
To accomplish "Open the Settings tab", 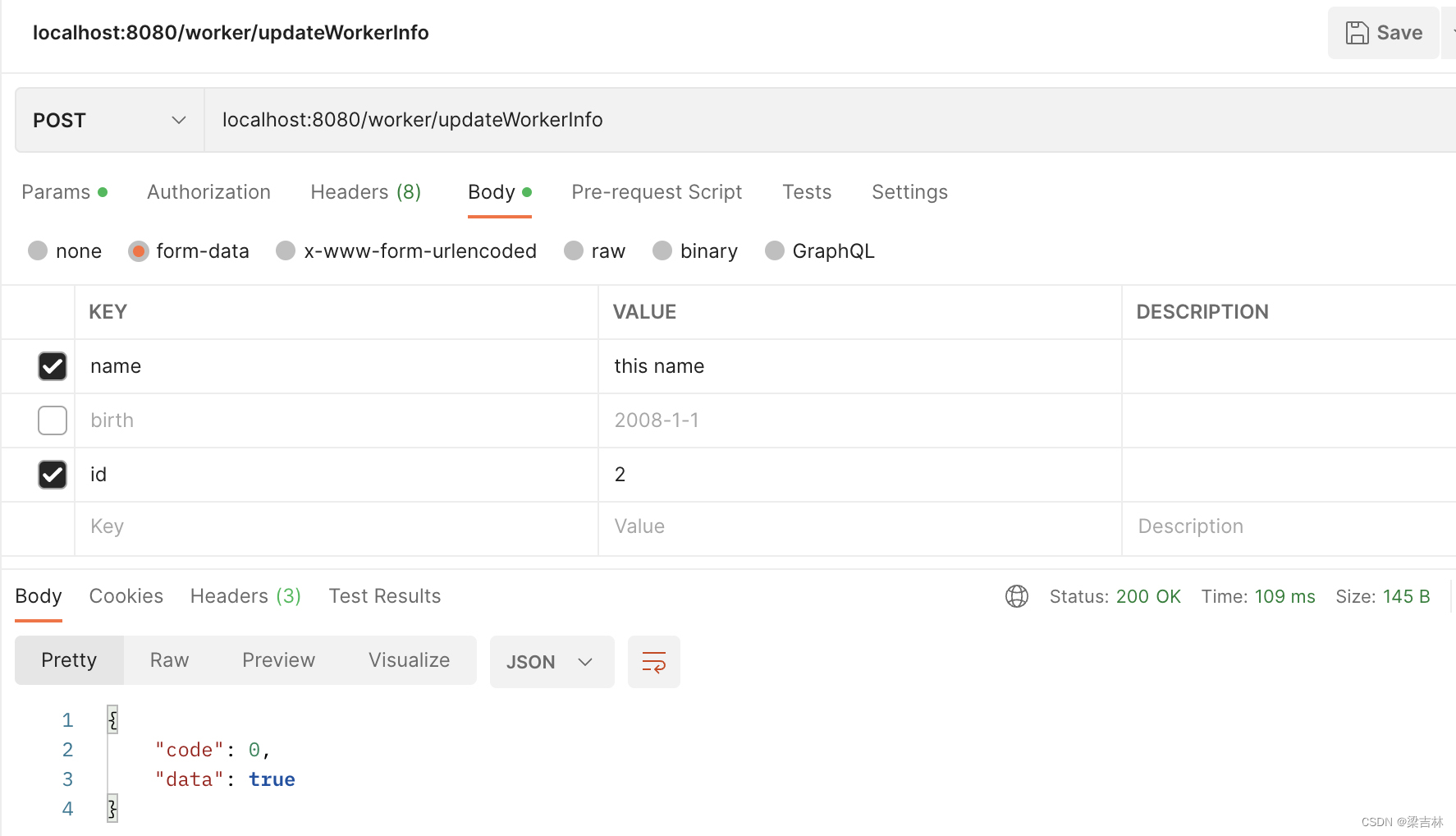I will pyautogui.click(x=909, y=192).
